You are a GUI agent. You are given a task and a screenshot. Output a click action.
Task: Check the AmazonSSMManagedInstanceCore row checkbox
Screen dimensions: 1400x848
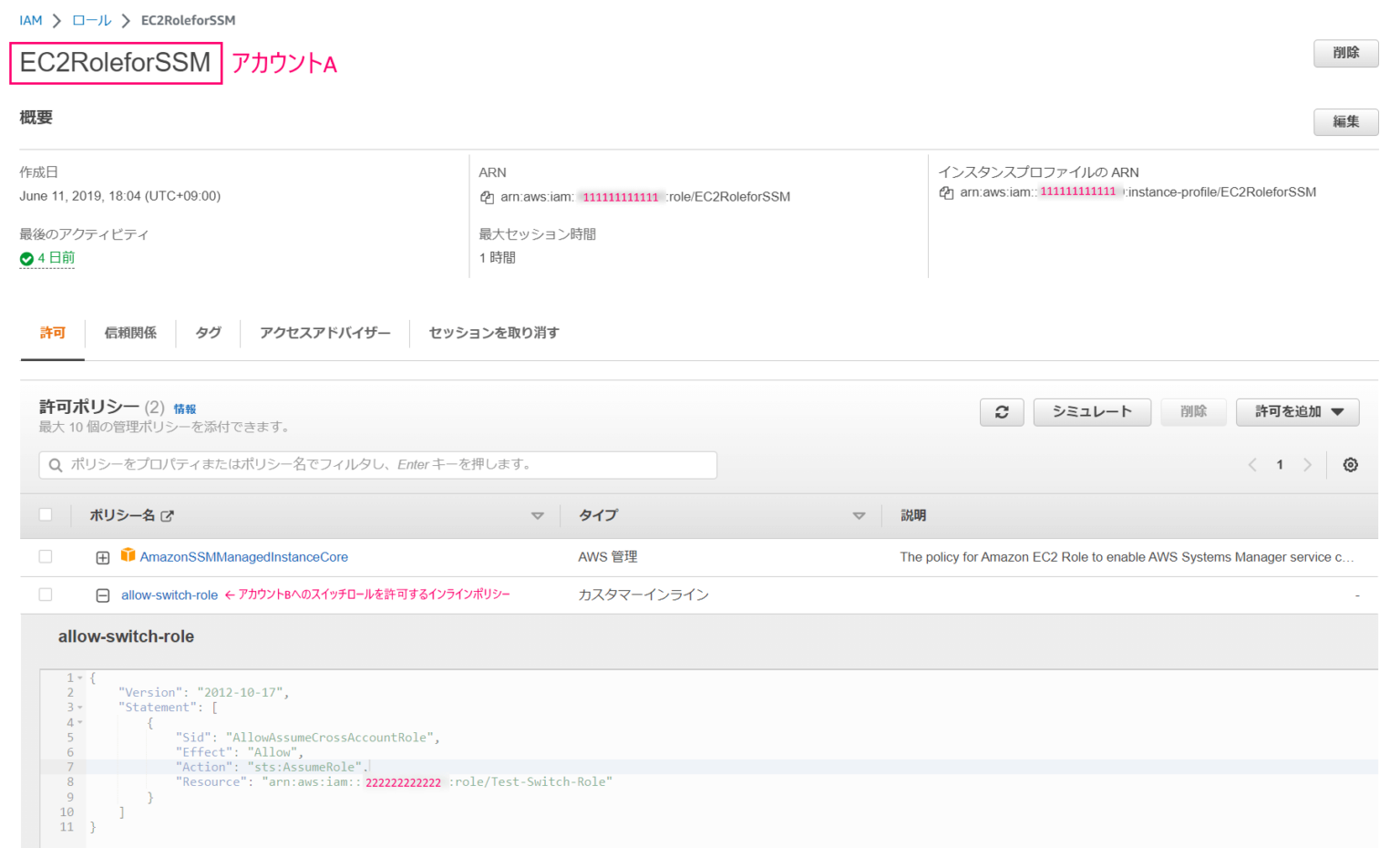click(x=46, y=556)
